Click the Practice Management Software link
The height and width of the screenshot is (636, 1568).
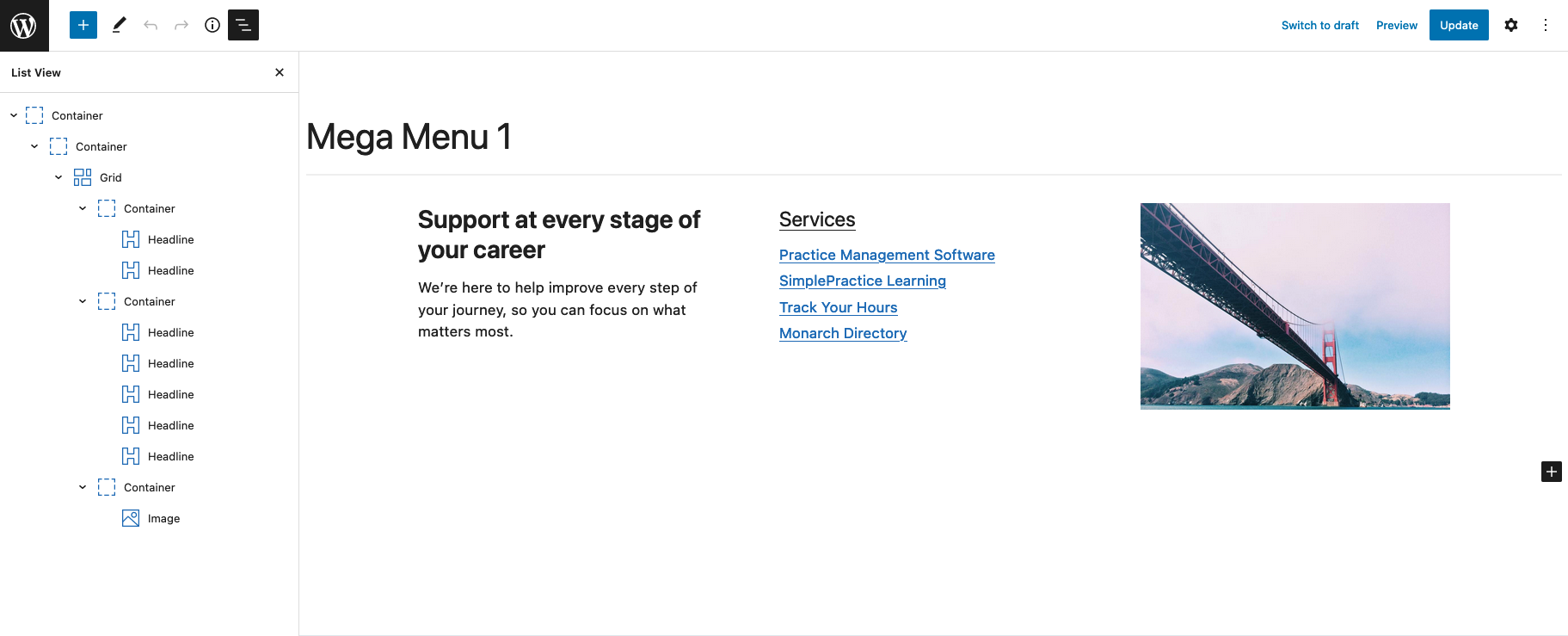tap(887, 255)
